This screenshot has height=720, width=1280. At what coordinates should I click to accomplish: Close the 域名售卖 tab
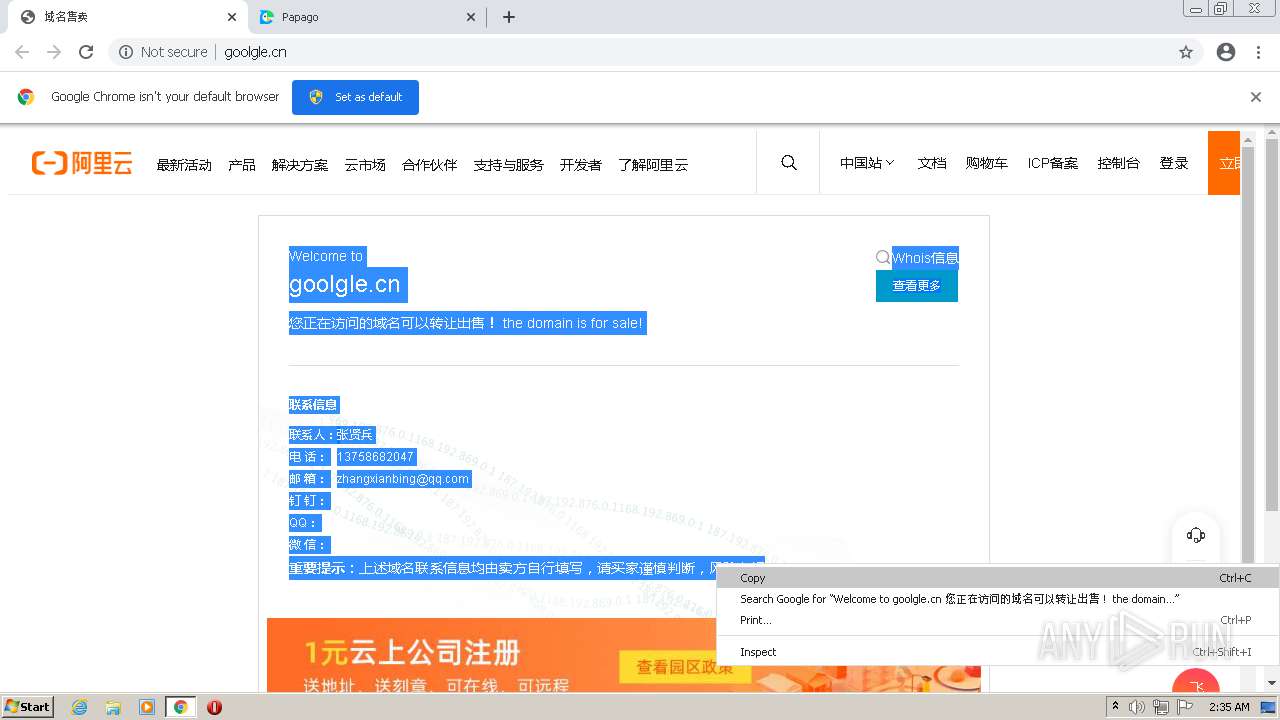(232, 17)
